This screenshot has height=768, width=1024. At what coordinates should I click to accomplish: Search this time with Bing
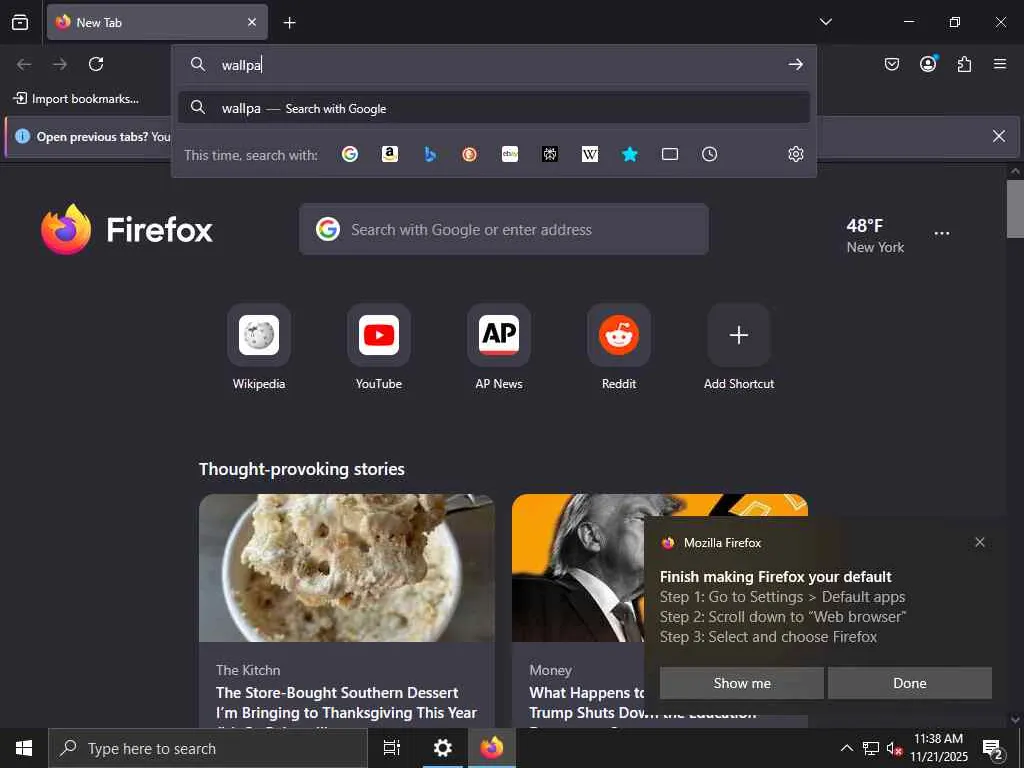(430, 154)
